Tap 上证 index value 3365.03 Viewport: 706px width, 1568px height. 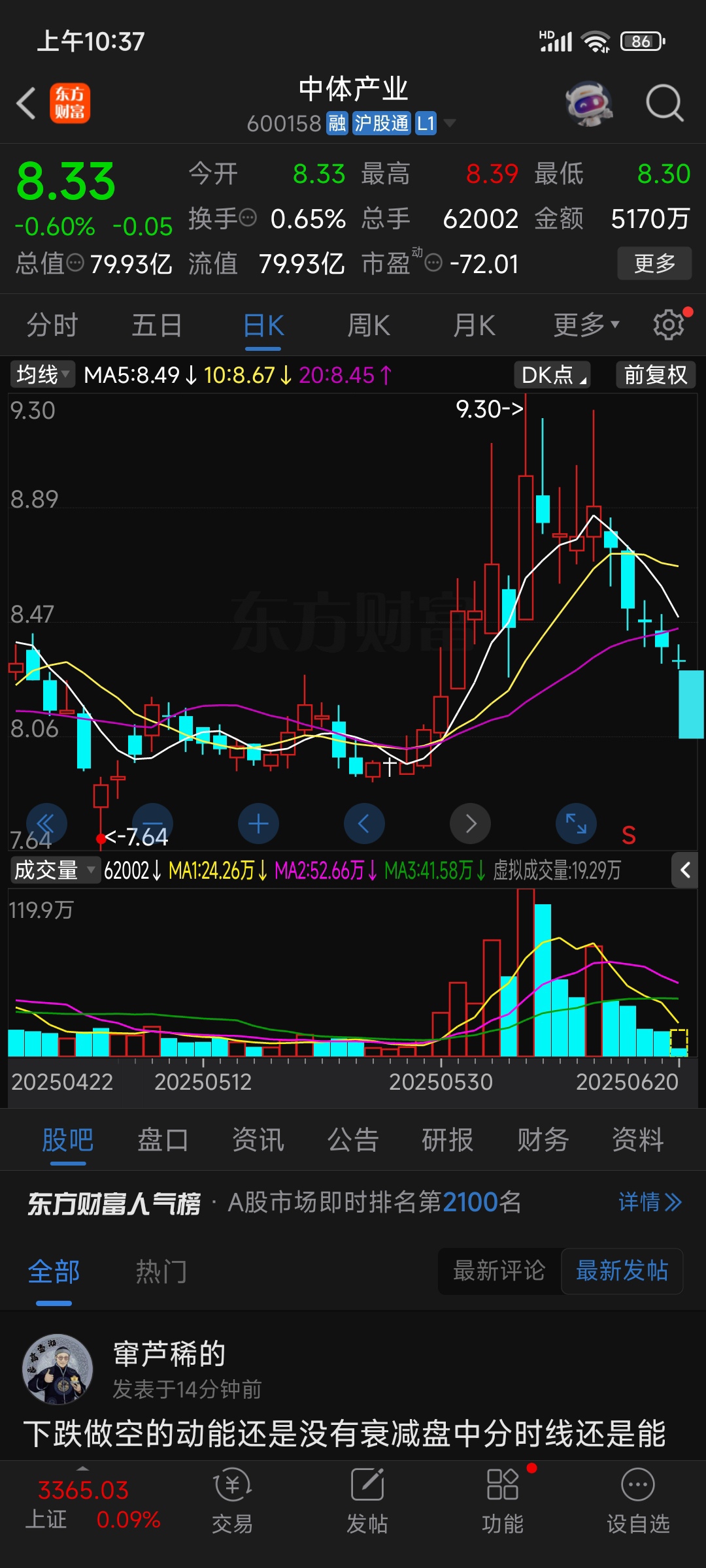[x=84, y=1490]
